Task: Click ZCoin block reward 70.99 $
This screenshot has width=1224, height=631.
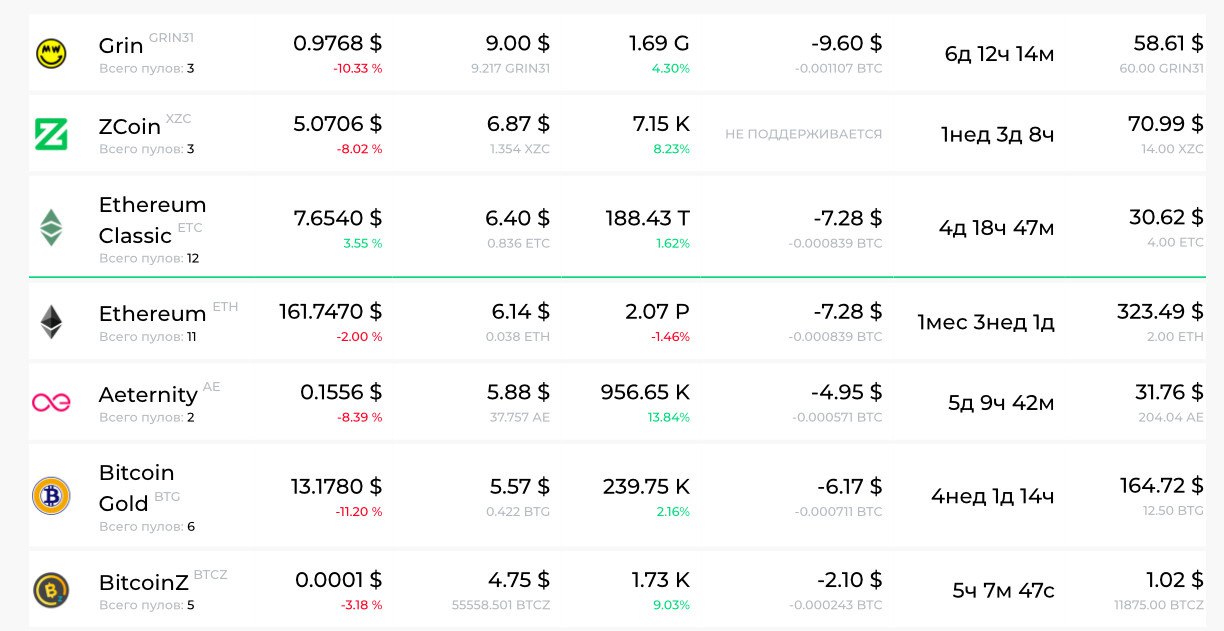Action: pos(1166,124)
